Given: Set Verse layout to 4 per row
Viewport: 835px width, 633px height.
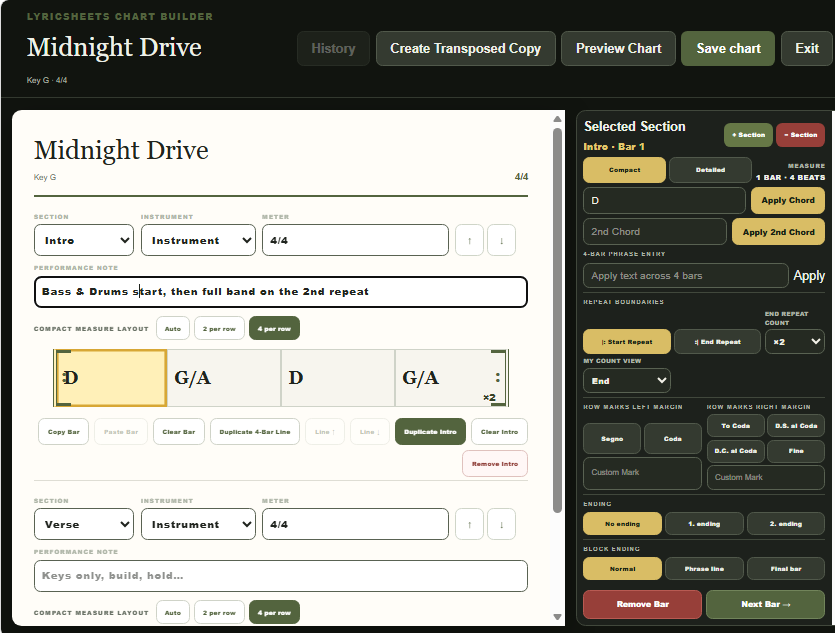Looking at the screenshot, I should 274,612.
